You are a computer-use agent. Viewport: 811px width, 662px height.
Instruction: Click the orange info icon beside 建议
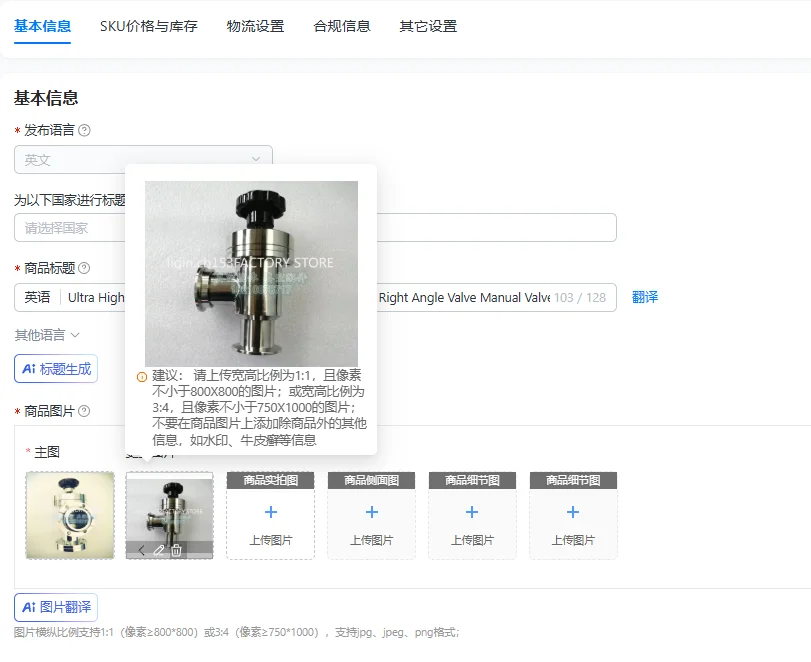(142, 377)
